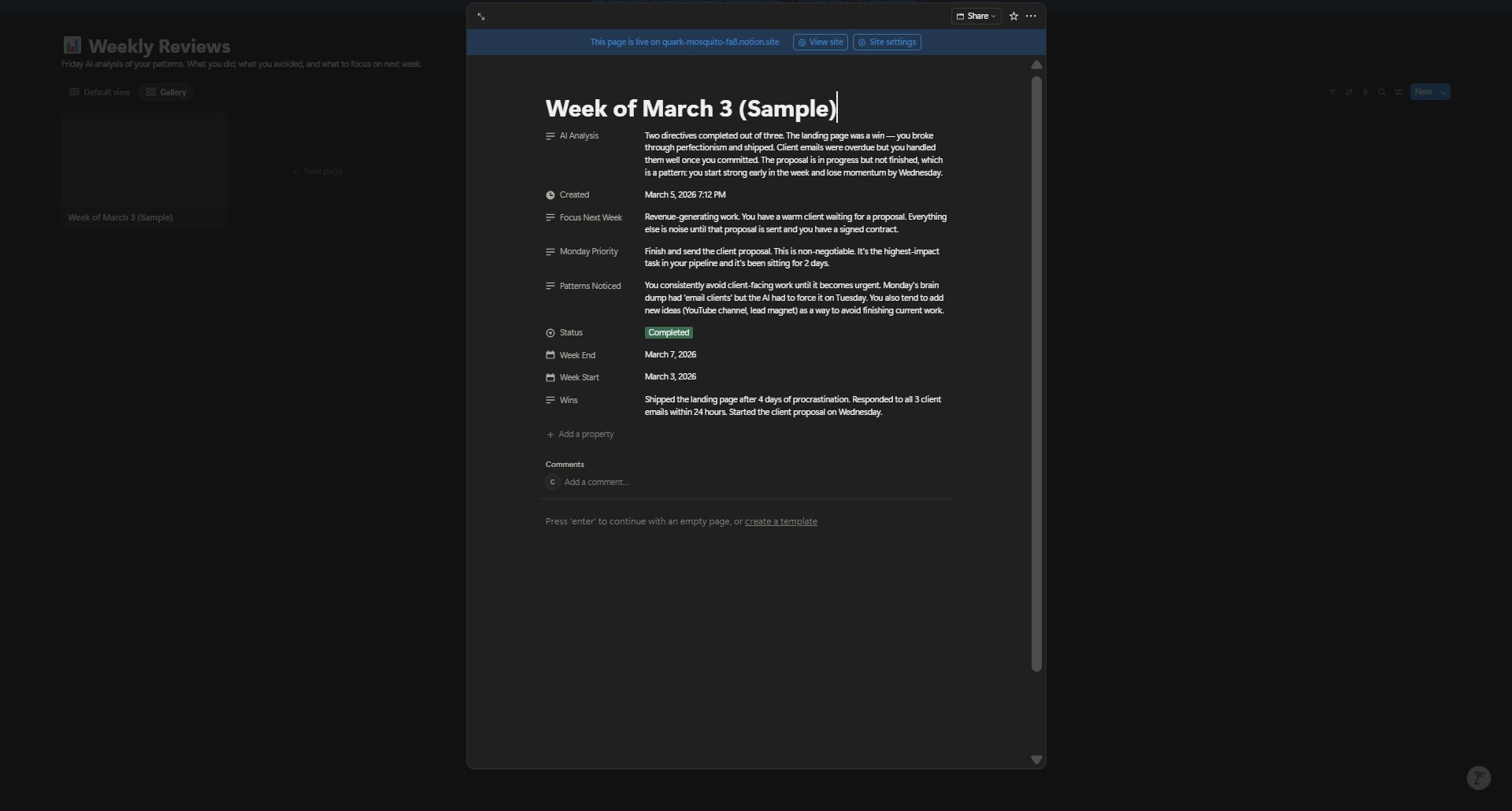Switch to the Default view tab
This screenshot has width=1512, height=811.
pos(100,92)
